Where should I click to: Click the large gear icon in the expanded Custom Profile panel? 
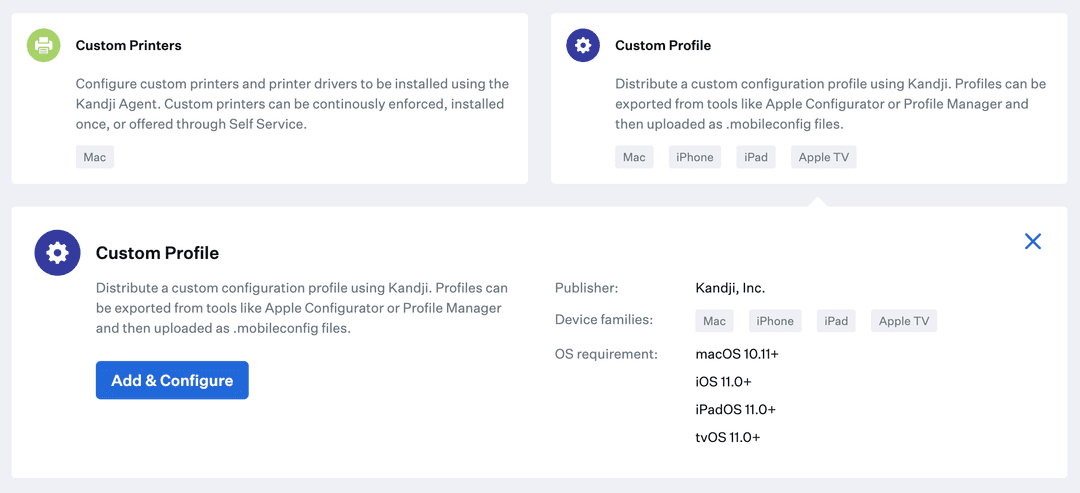[x=58, y=253]
